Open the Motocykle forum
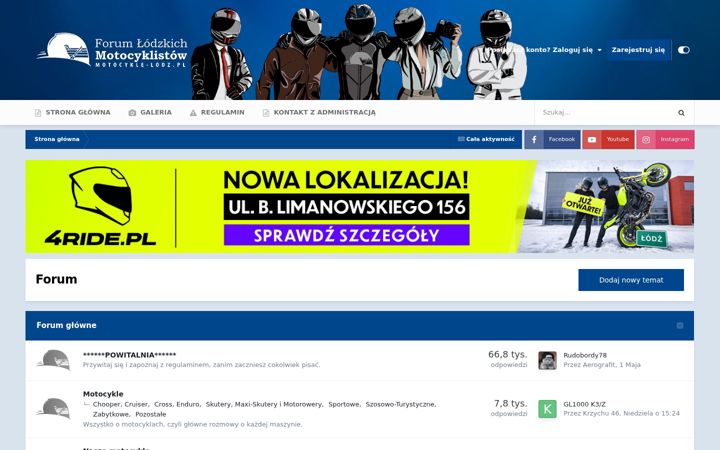Image resolution: width=720 pixels, height=450 pixels. [103, 394]
